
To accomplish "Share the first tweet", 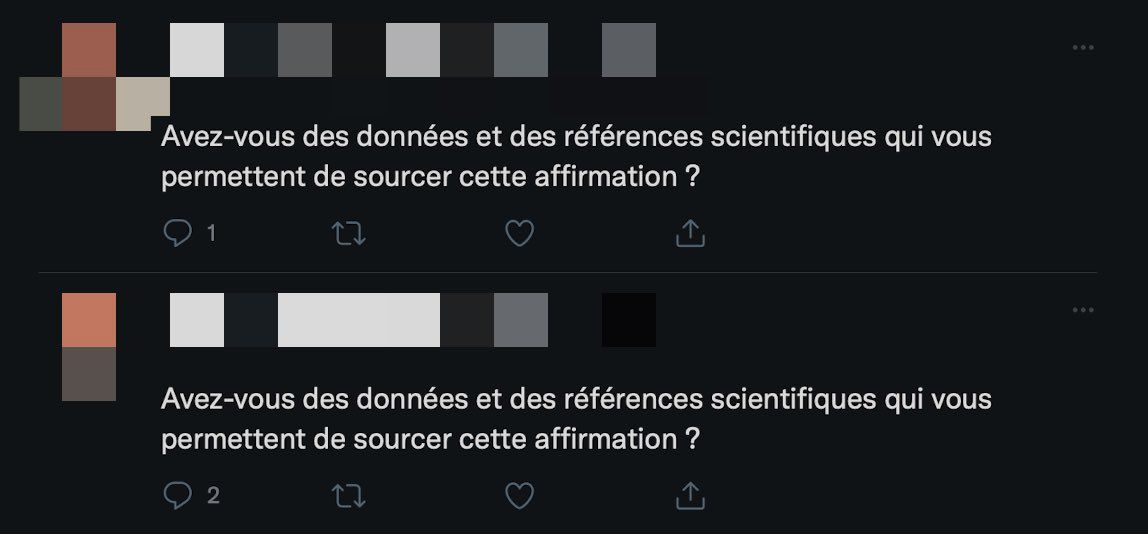I will [691, 233].
